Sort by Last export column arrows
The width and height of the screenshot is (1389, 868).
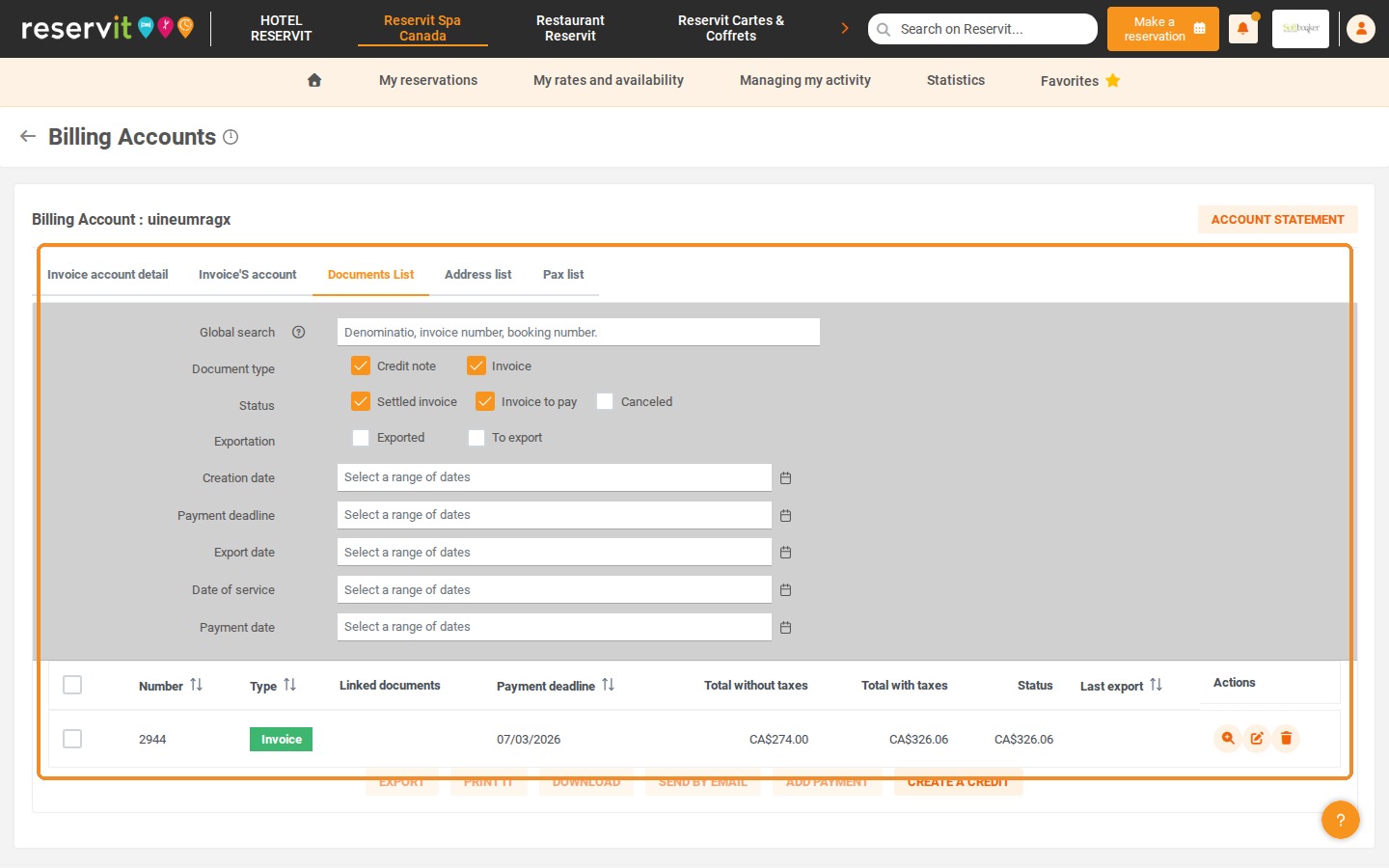click(1157, 685)
